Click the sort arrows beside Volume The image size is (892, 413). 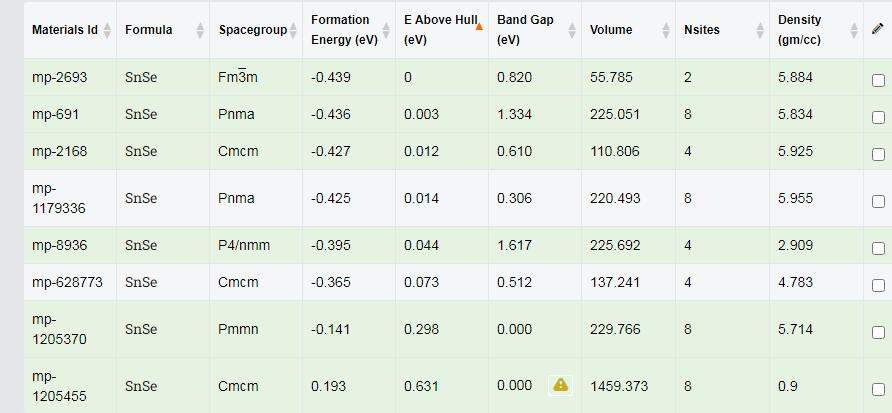666,30
